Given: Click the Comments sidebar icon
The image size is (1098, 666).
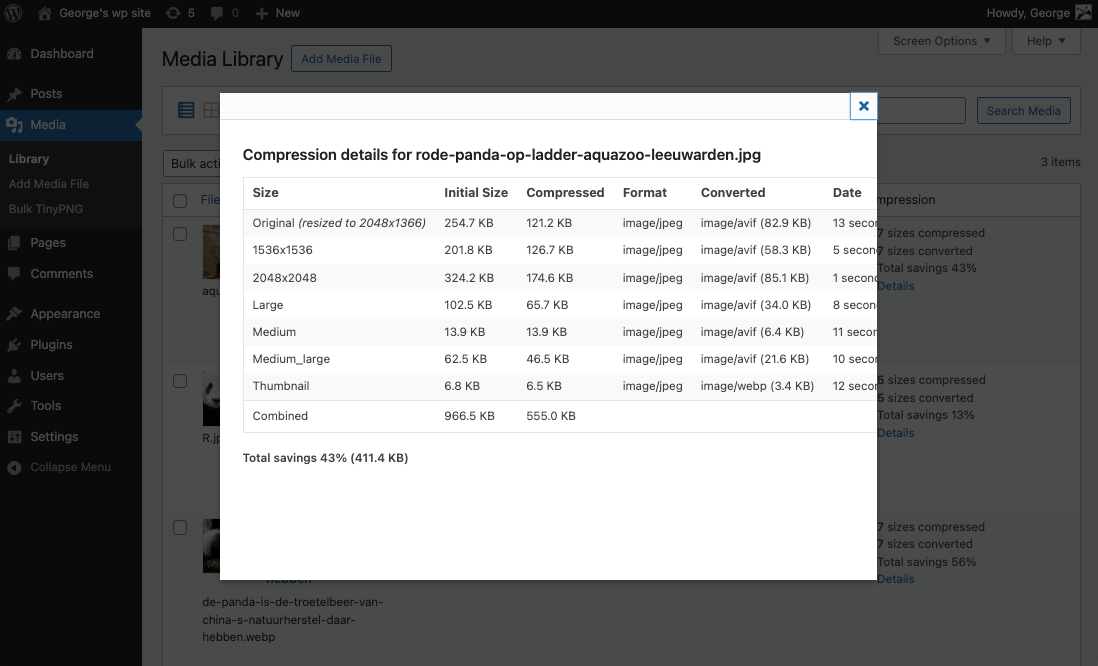Looking at the screenshot, I should (x=15, y=274).
